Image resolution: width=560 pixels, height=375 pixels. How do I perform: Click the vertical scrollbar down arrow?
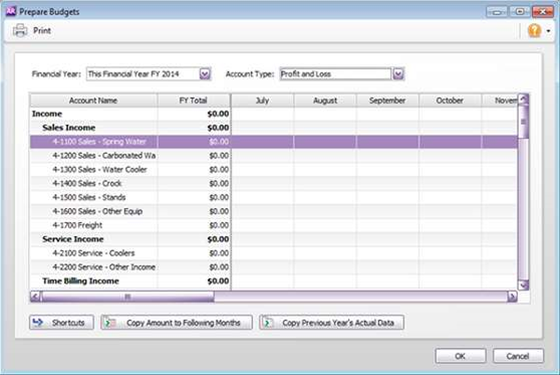[523, 285]
